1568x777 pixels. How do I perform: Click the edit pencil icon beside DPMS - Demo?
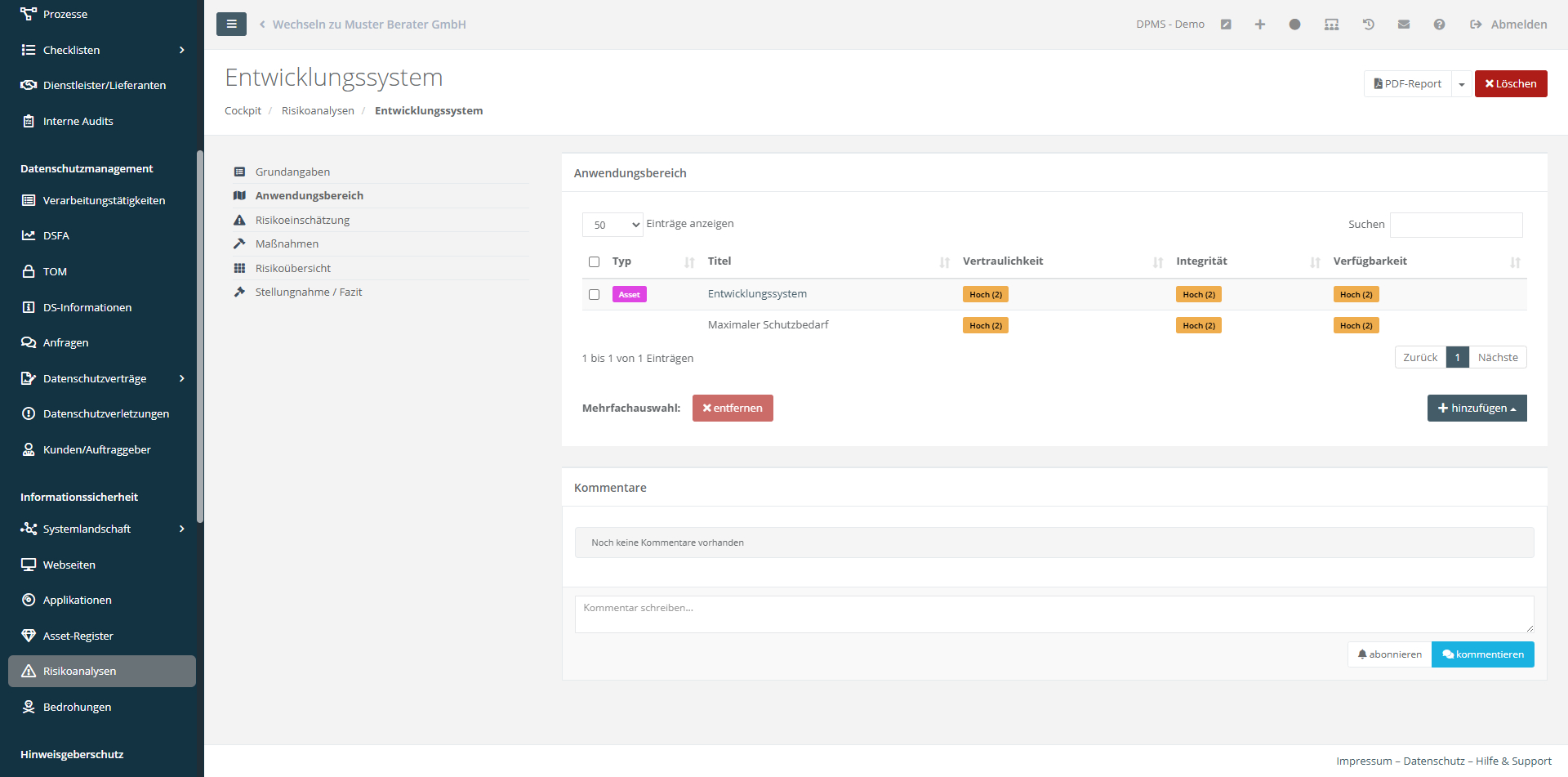pos(1226,25)
